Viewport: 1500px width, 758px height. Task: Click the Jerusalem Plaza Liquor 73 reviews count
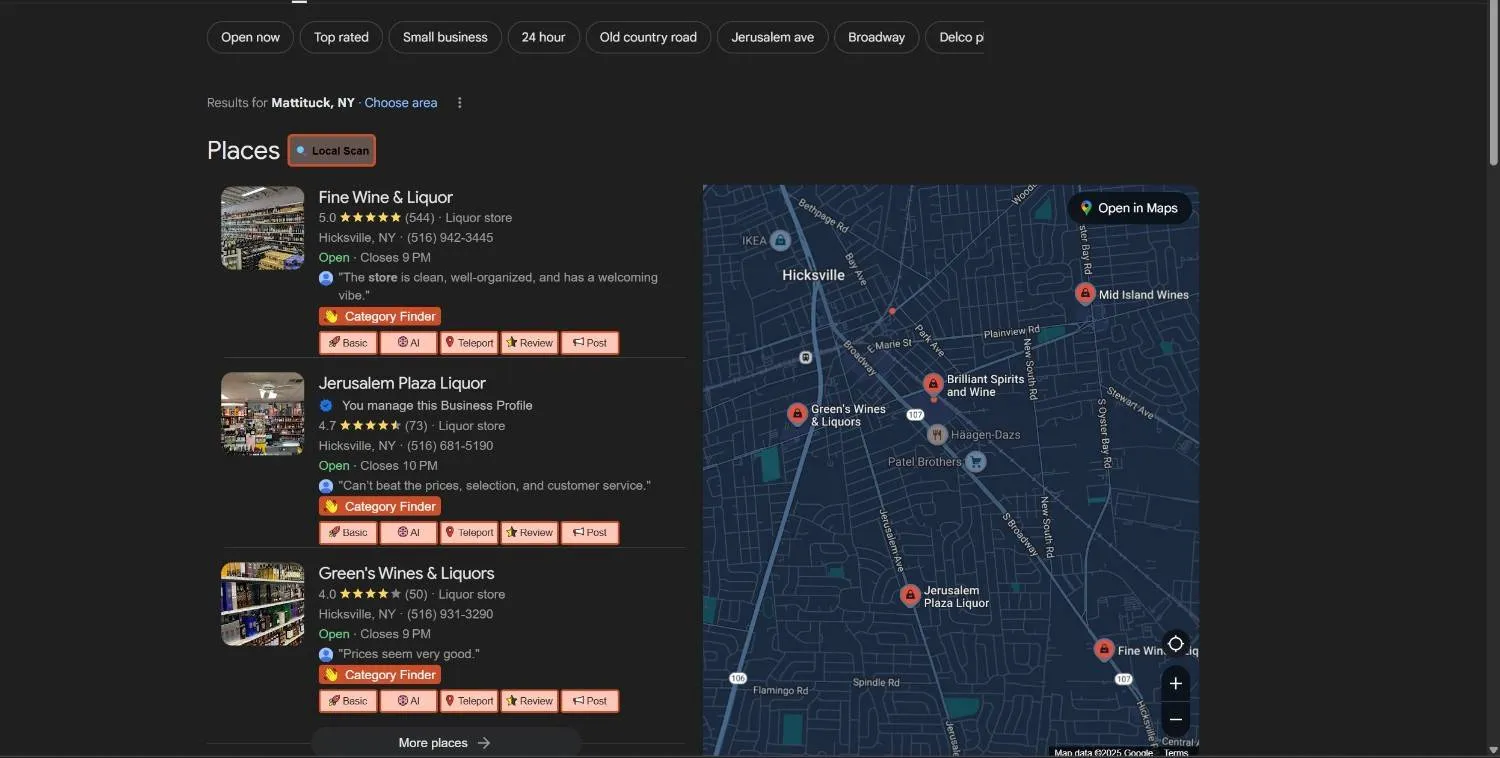(x=416, y=426)
